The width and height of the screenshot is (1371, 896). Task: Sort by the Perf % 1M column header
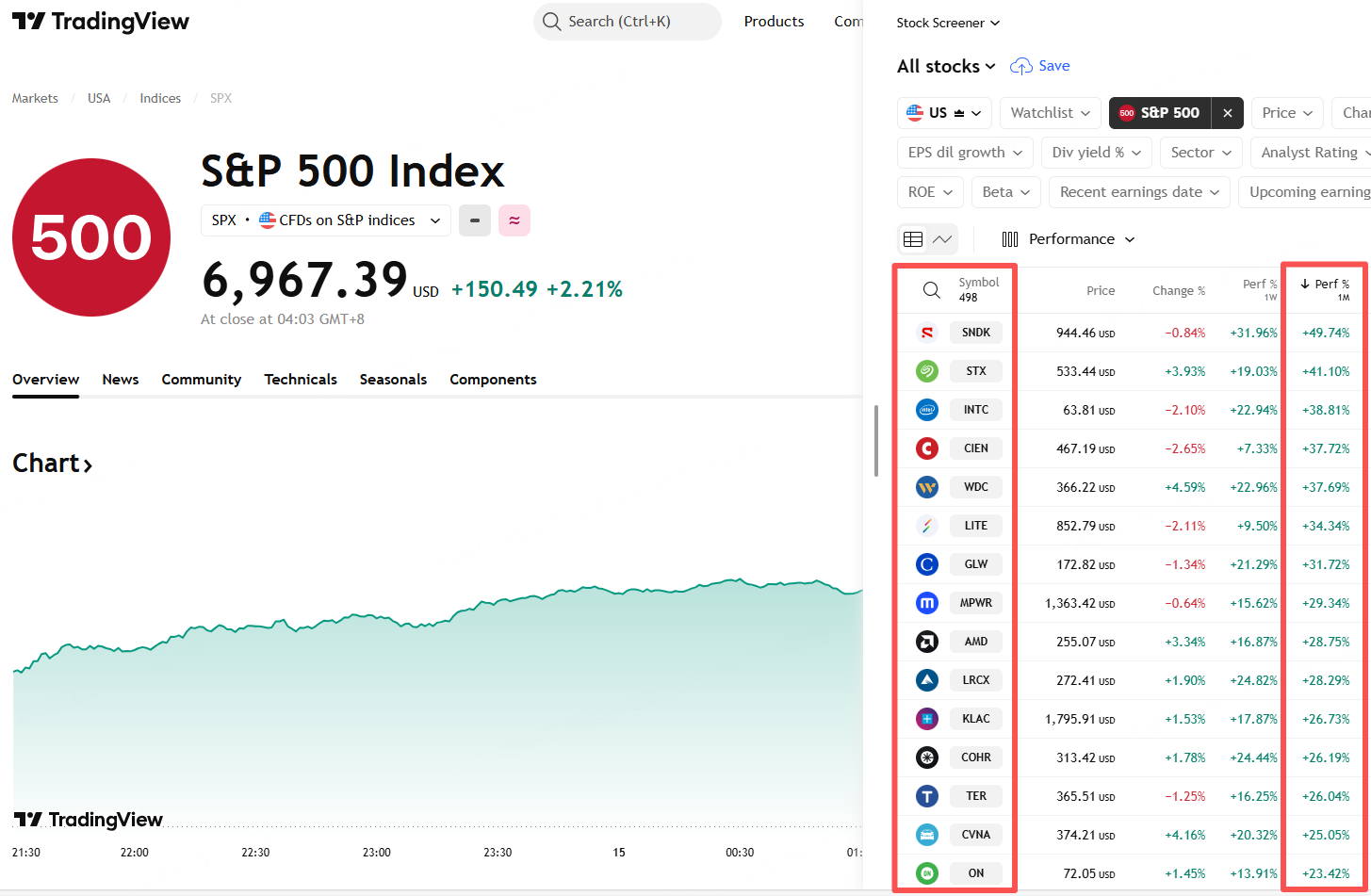point(1325,289)
